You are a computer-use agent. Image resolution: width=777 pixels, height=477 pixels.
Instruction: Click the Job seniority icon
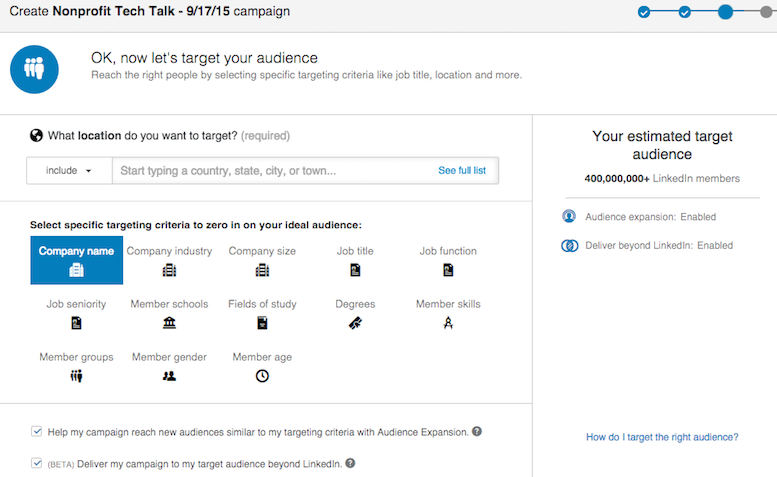pyautogui.click(x=76, y=323)
